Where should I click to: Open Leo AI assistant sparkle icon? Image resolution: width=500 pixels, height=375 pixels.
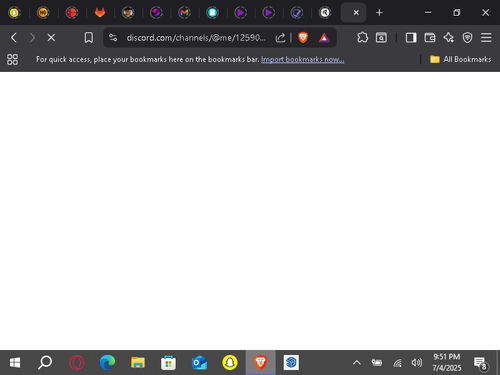coord(449,38)
